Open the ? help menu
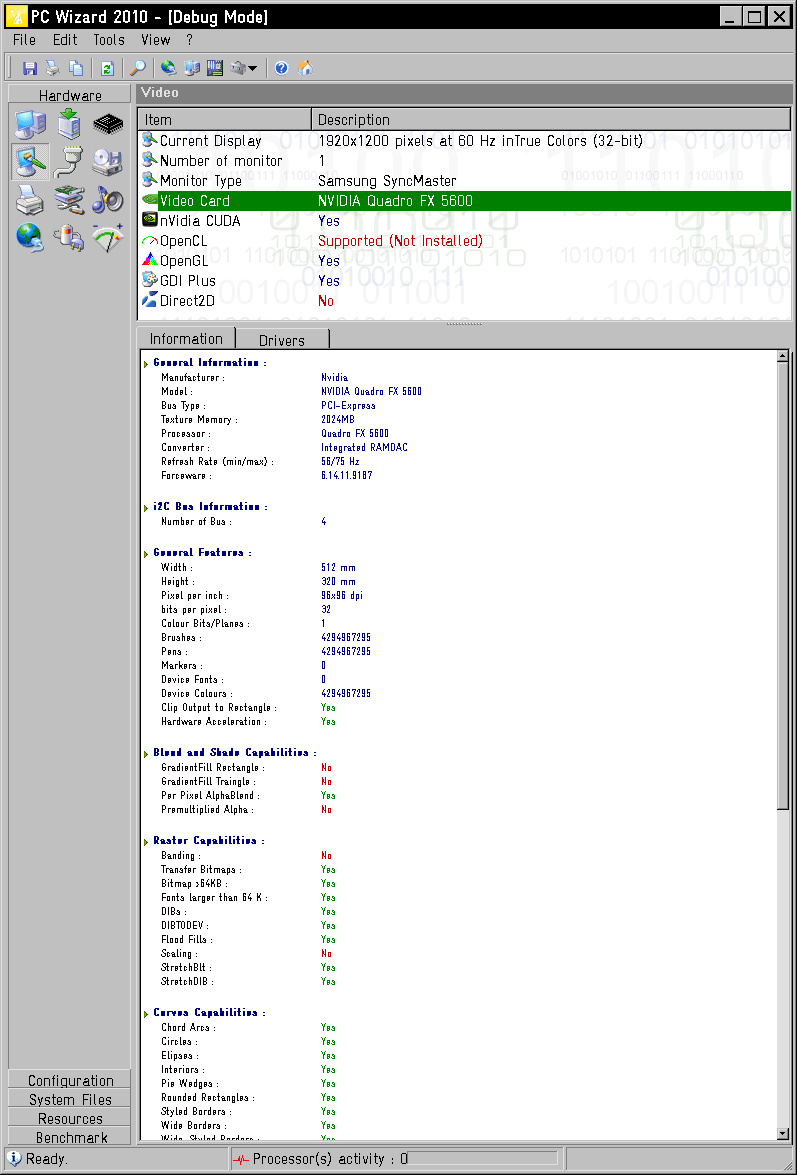This screenshot has height=1175, width=797. (190, 40)
